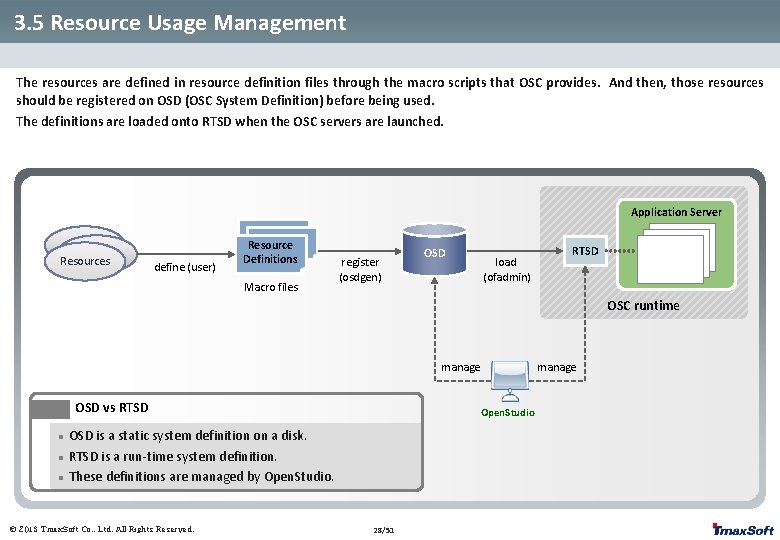780x540 pixels.
Task: Click the 'OSC runtime' label
Action: pos(643,306)
